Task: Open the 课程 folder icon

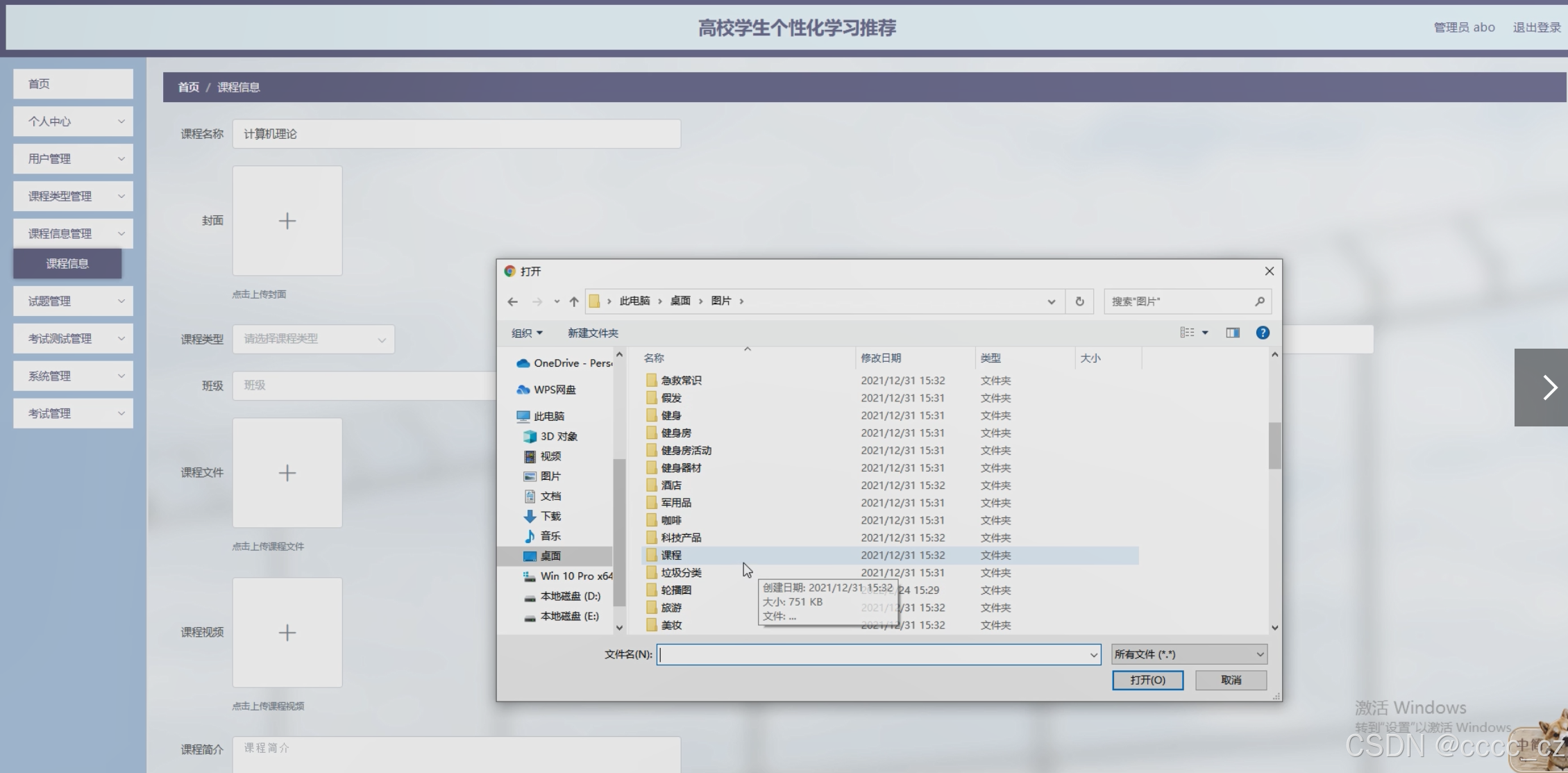Action: point(651,555)
